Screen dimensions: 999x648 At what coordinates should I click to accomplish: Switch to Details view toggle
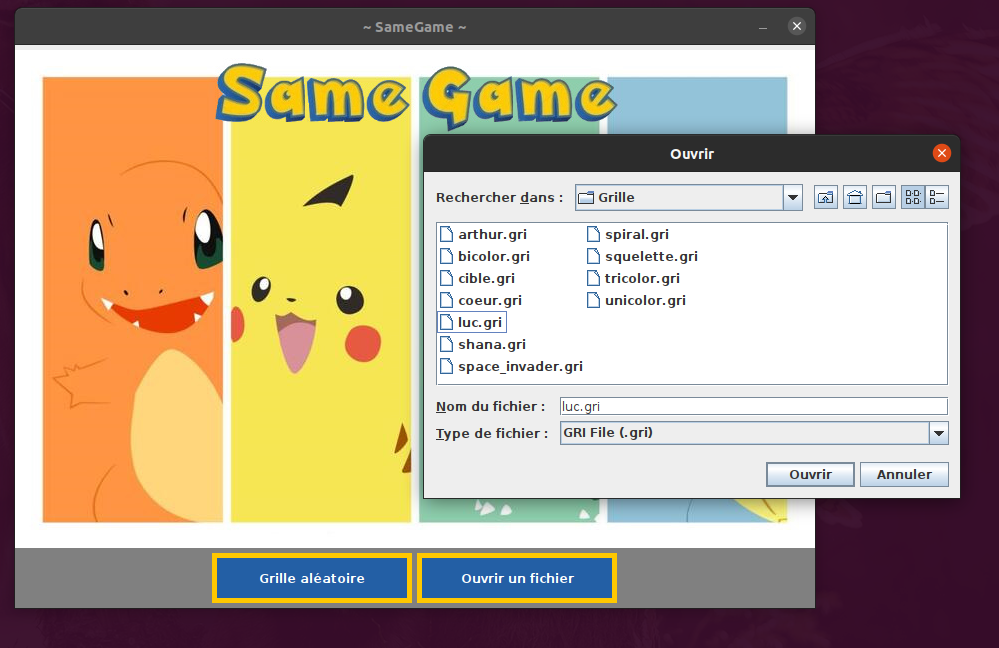pos(937,197)
